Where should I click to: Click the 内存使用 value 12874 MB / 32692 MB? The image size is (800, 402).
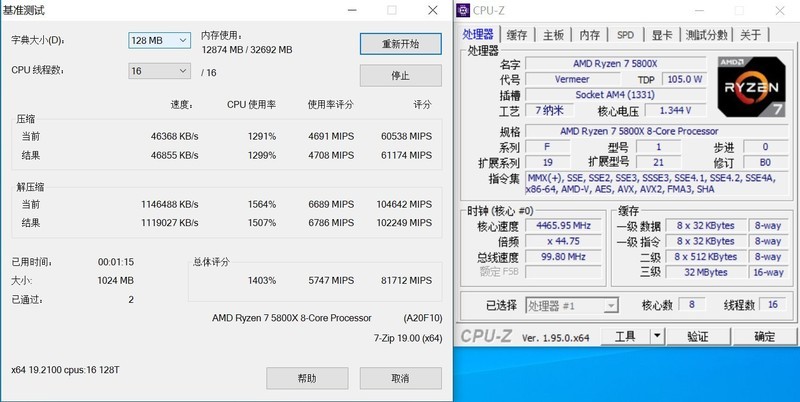[x=247, y=49]
